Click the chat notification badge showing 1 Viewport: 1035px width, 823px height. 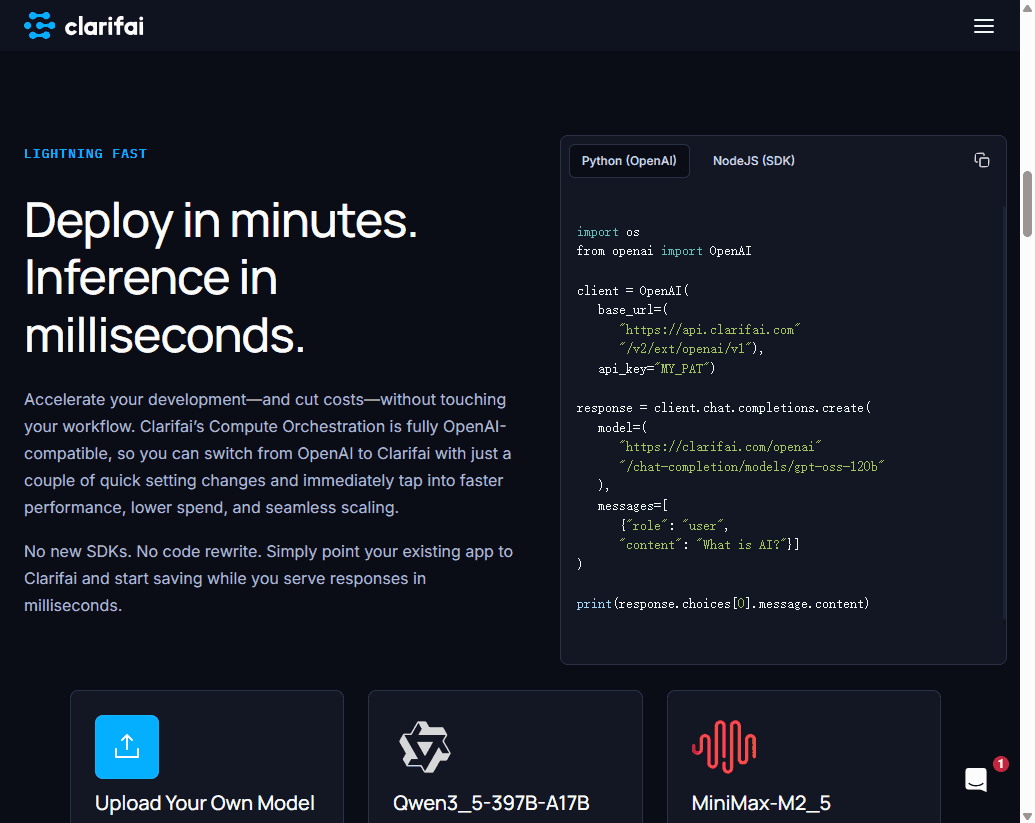[x=1001, y=763]
